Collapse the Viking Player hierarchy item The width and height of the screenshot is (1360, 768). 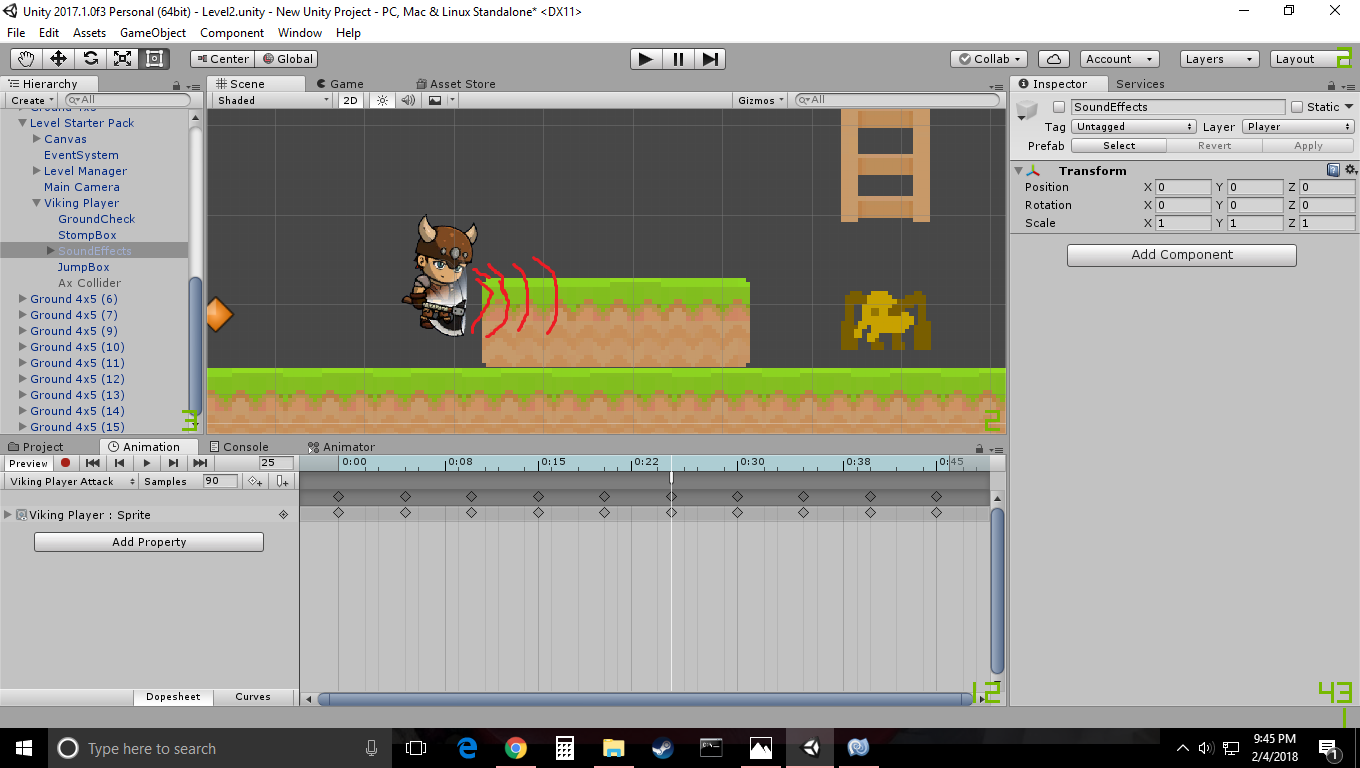pos(37,203)
